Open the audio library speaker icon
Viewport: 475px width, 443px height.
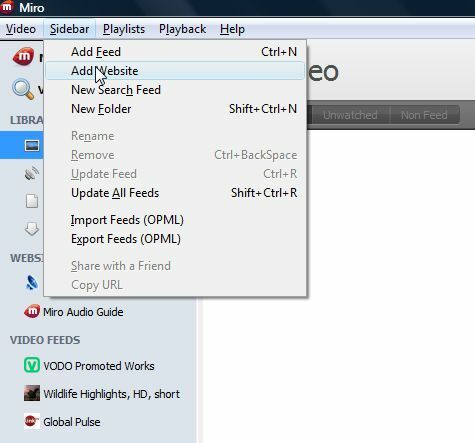[32, 173]
